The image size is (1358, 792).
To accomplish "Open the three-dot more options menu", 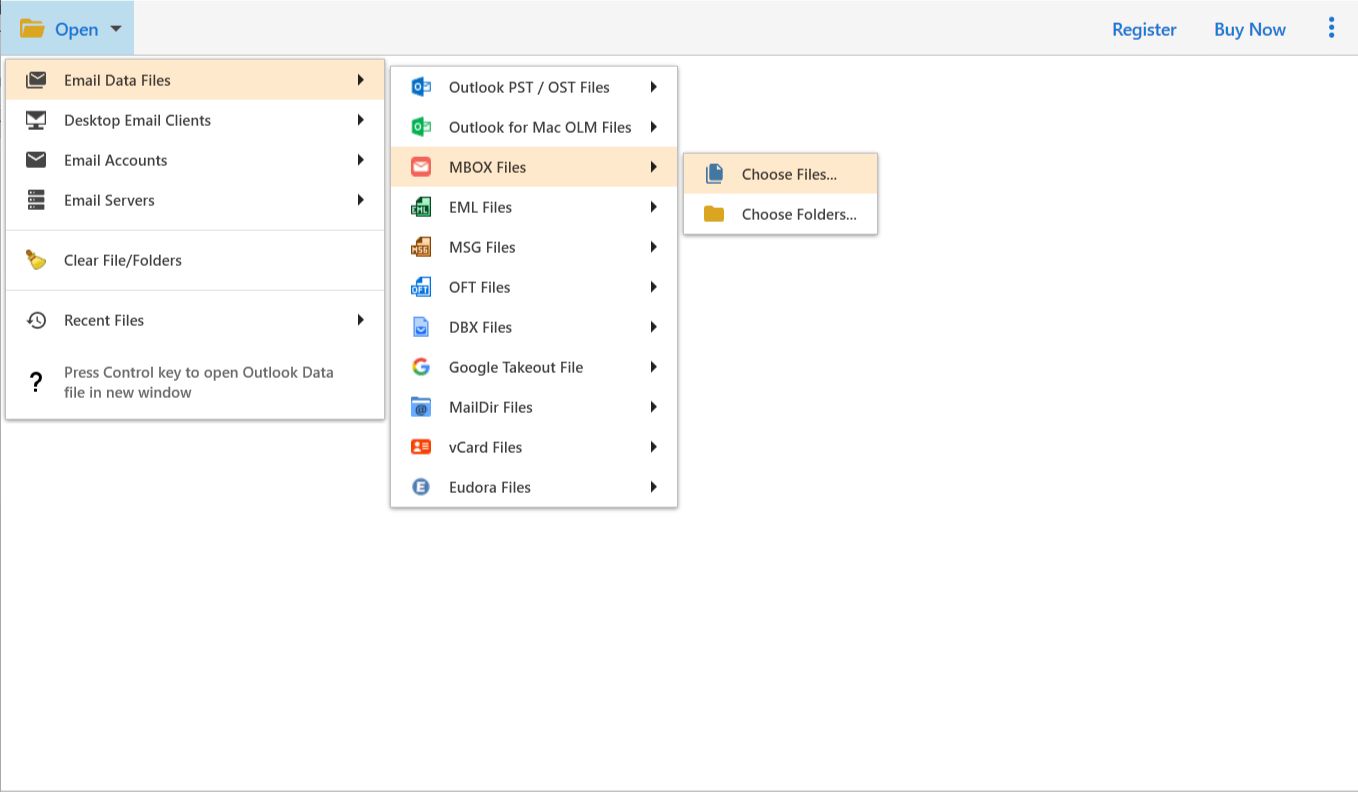I will (x=1331, y=28).
